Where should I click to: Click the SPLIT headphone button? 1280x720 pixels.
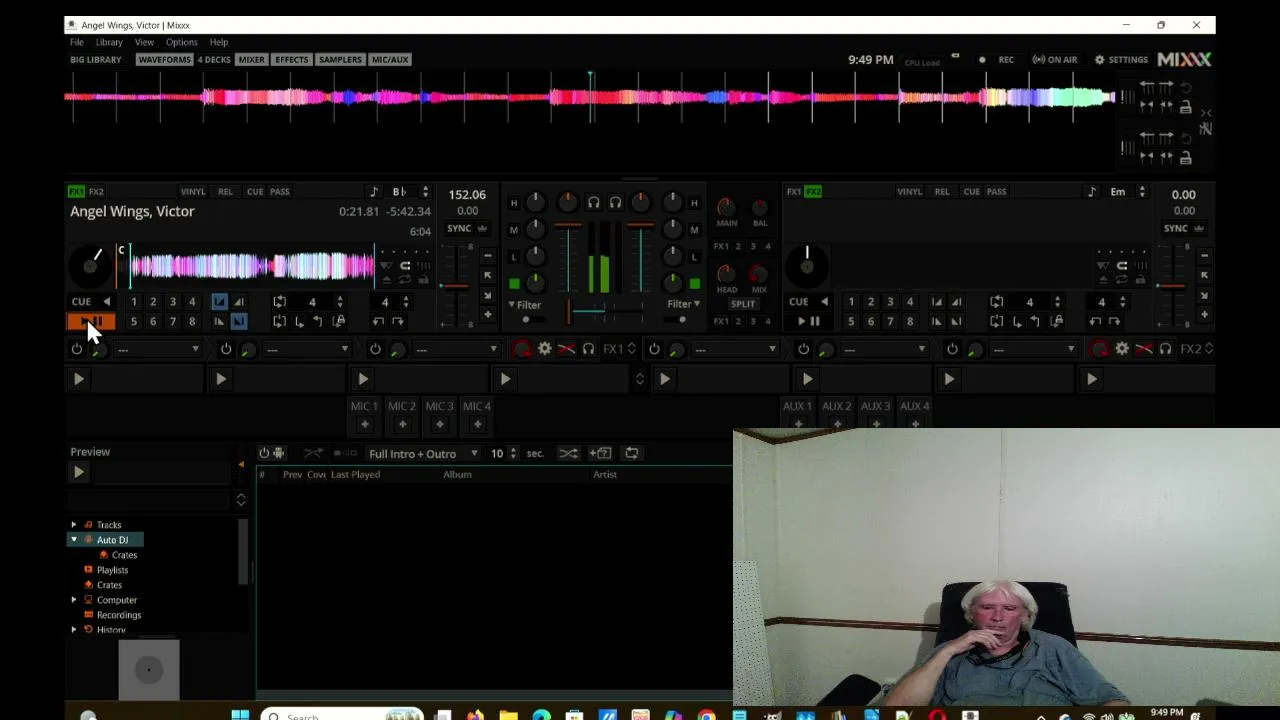click(743, 304)
